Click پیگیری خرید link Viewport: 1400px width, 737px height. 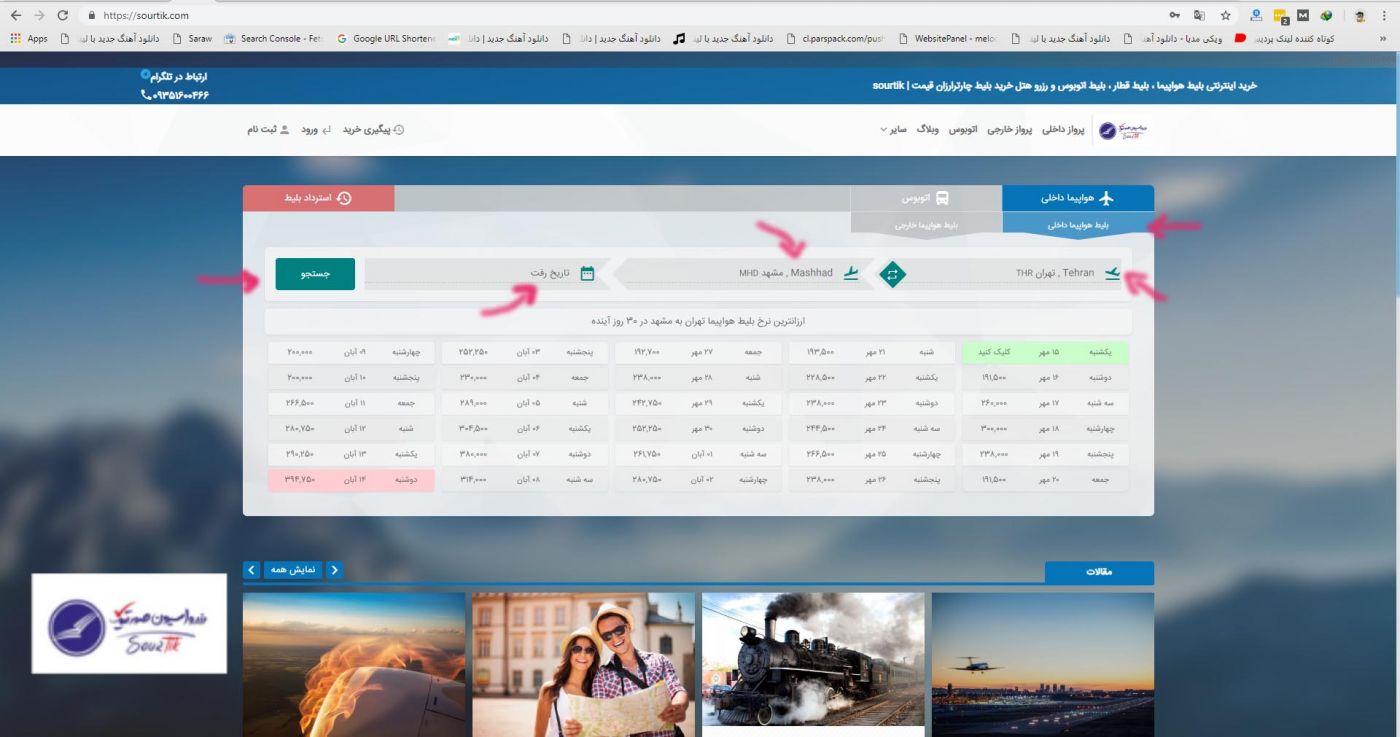373,130
